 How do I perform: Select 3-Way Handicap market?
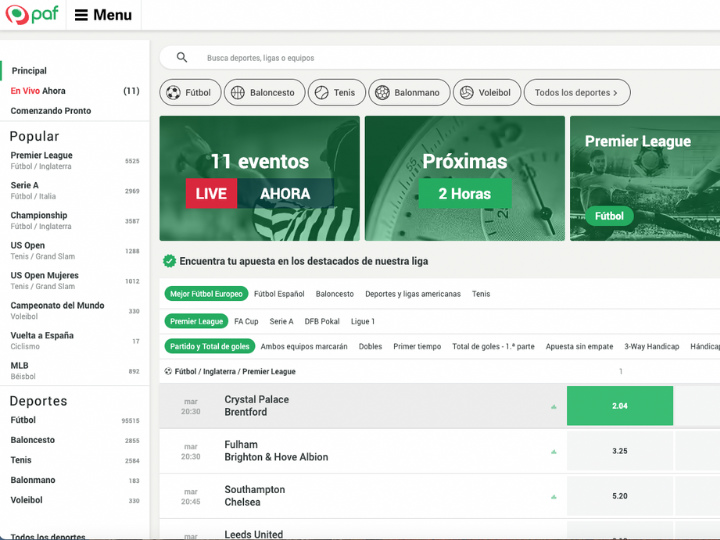click(x=652, y=346)
